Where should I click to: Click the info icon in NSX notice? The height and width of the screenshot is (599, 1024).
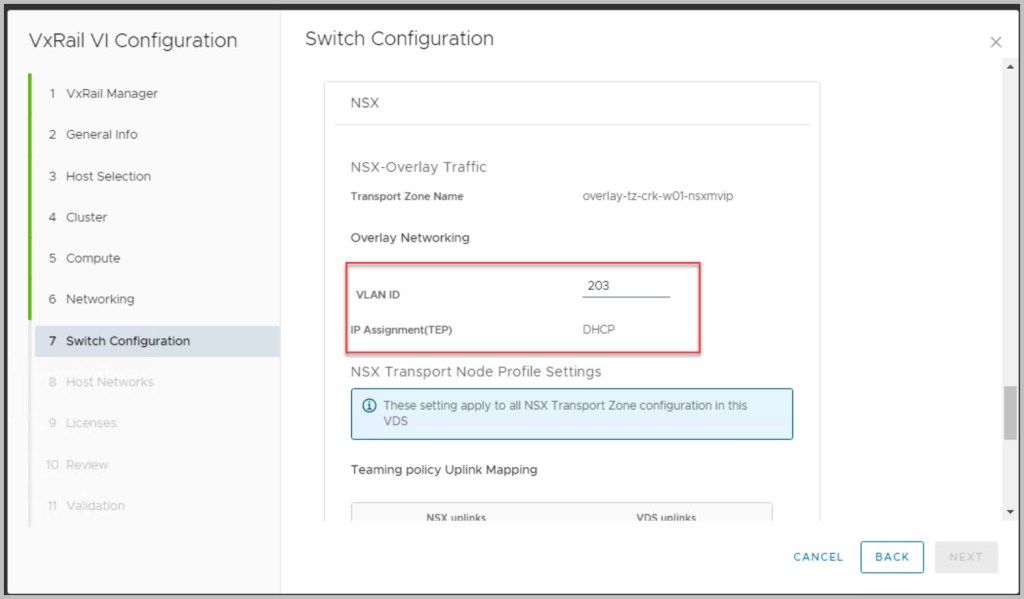[x=369, y=406]
